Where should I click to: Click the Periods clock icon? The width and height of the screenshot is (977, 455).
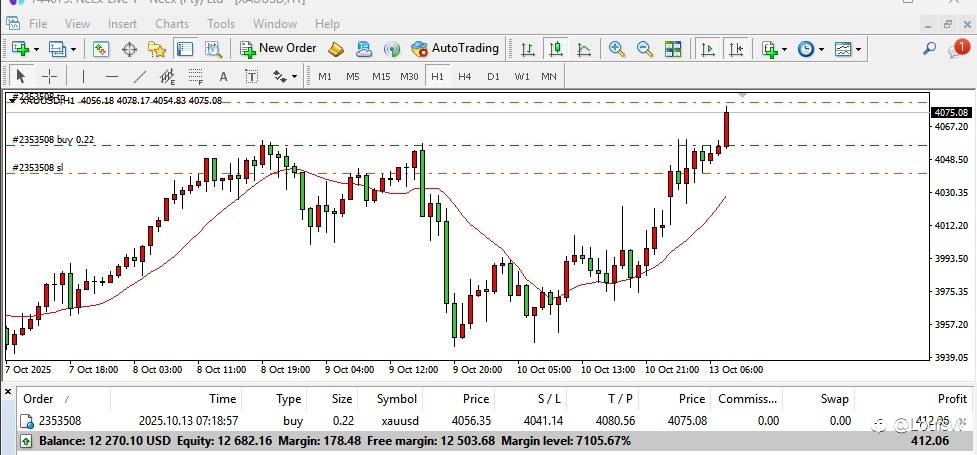[x=806, y=49]
